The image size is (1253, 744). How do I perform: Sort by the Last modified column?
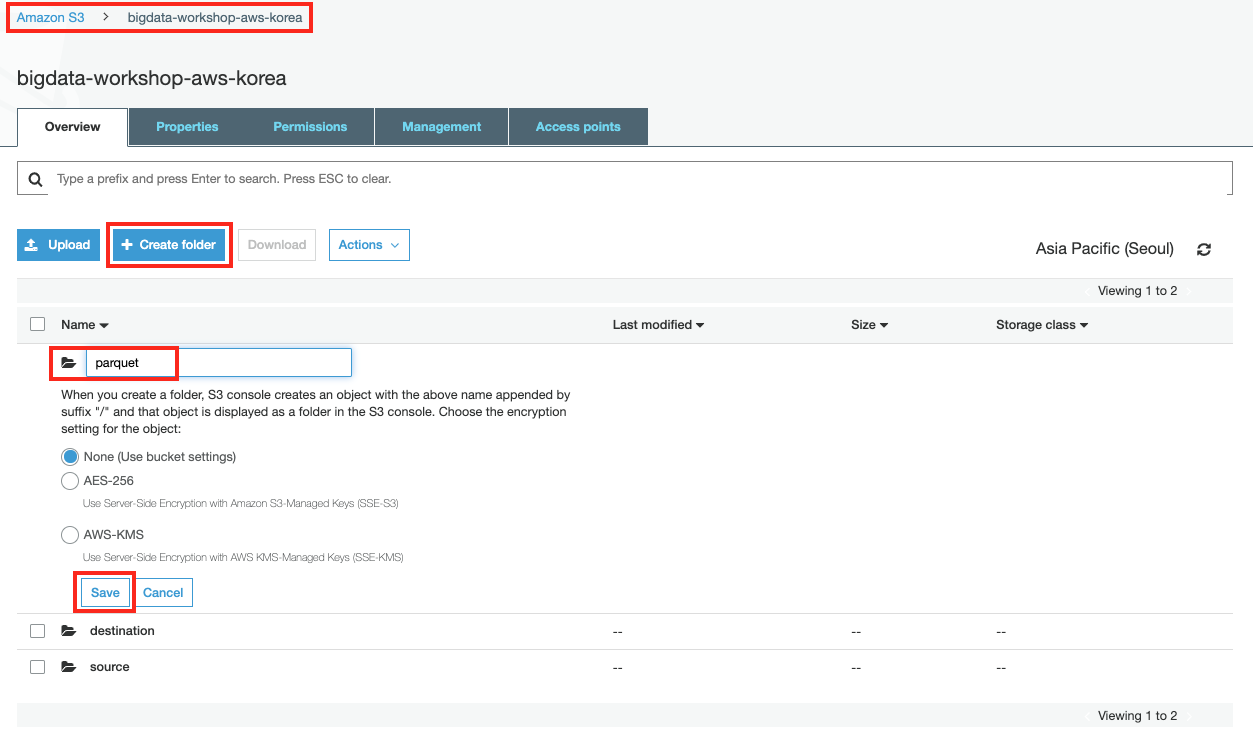(x=658, y=325)
